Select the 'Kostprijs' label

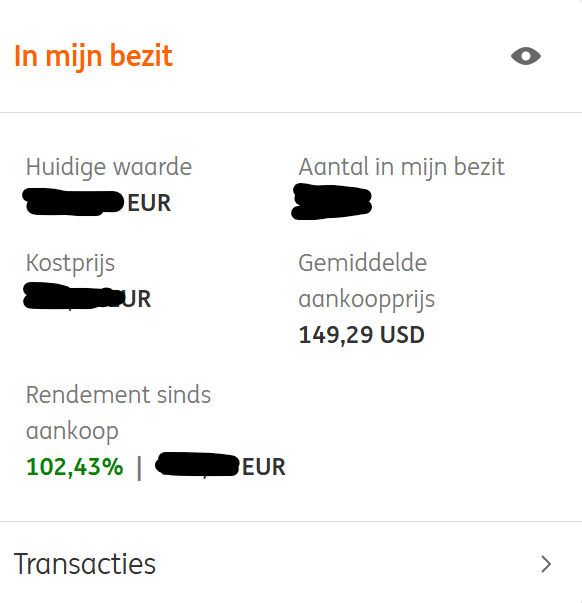click(x=70, y=263)
